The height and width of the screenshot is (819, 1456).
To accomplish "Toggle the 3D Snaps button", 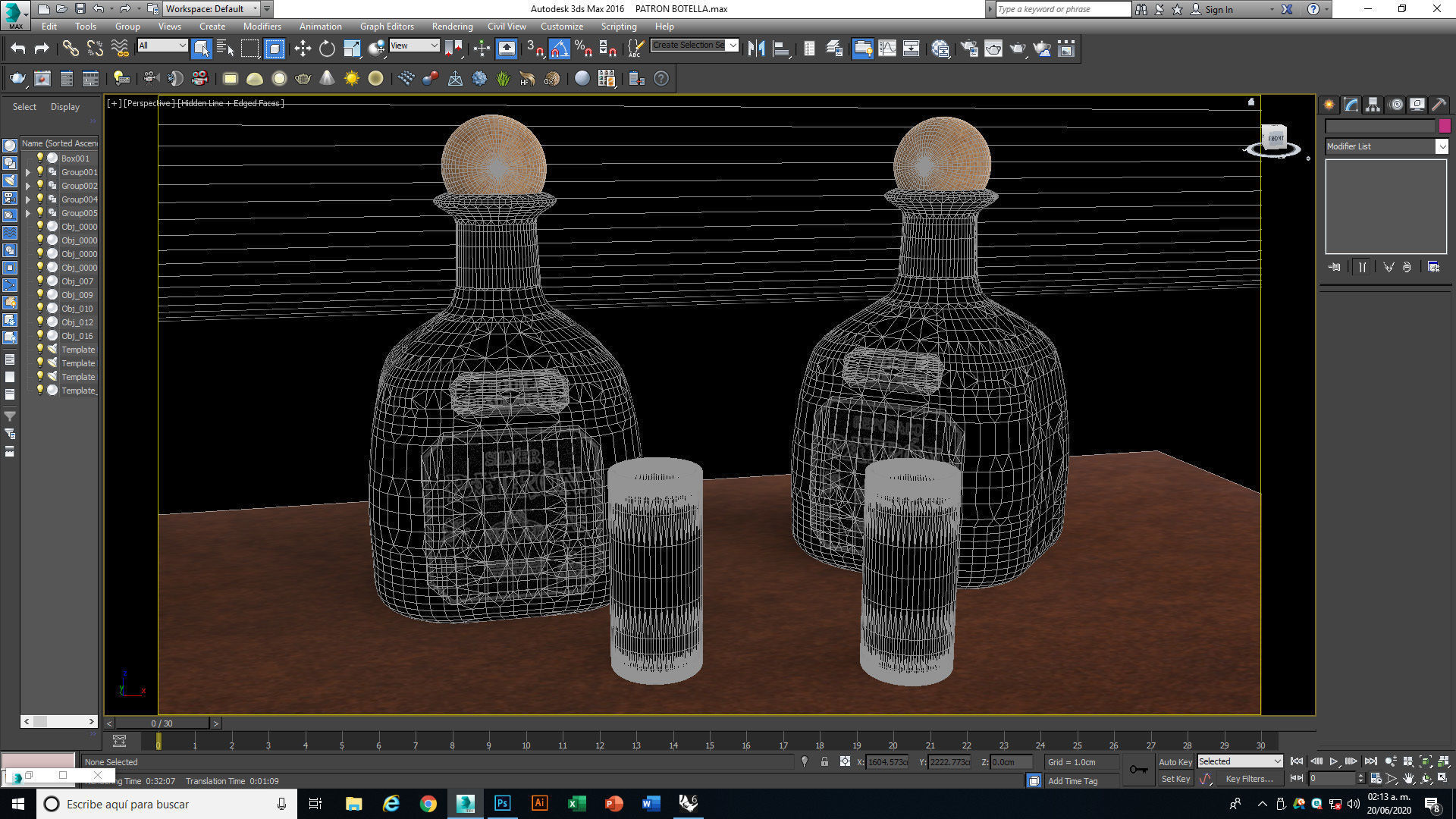I will [535, 49].
